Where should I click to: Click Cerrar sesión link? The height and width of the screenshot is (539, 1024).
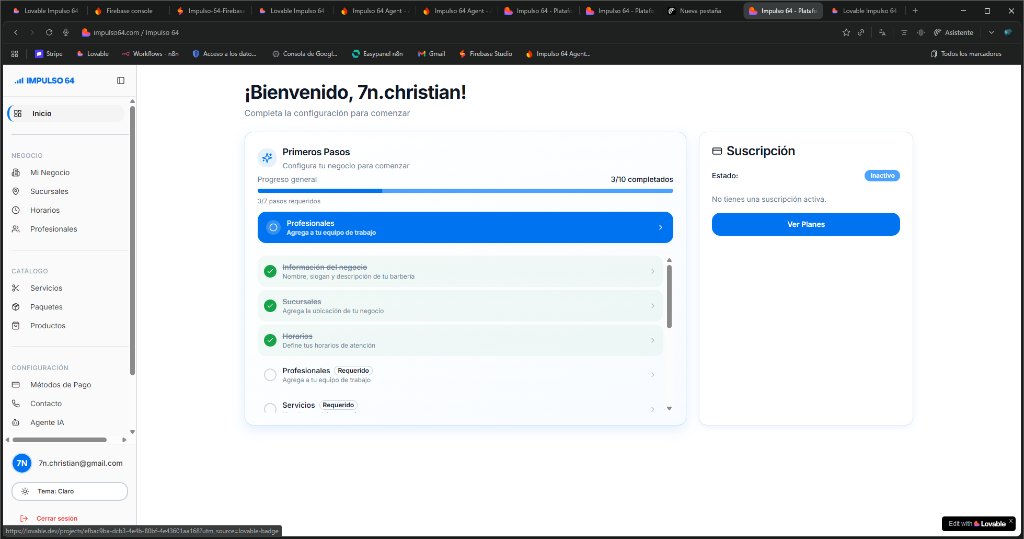[56, 518]
